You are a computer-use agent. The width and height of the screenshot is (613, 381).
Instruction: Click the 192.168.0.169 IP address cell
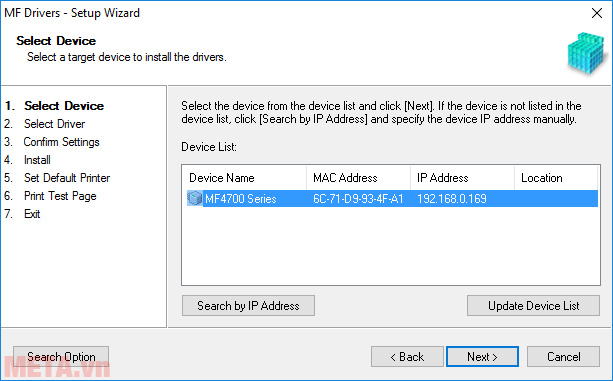(x=452, y=199)
